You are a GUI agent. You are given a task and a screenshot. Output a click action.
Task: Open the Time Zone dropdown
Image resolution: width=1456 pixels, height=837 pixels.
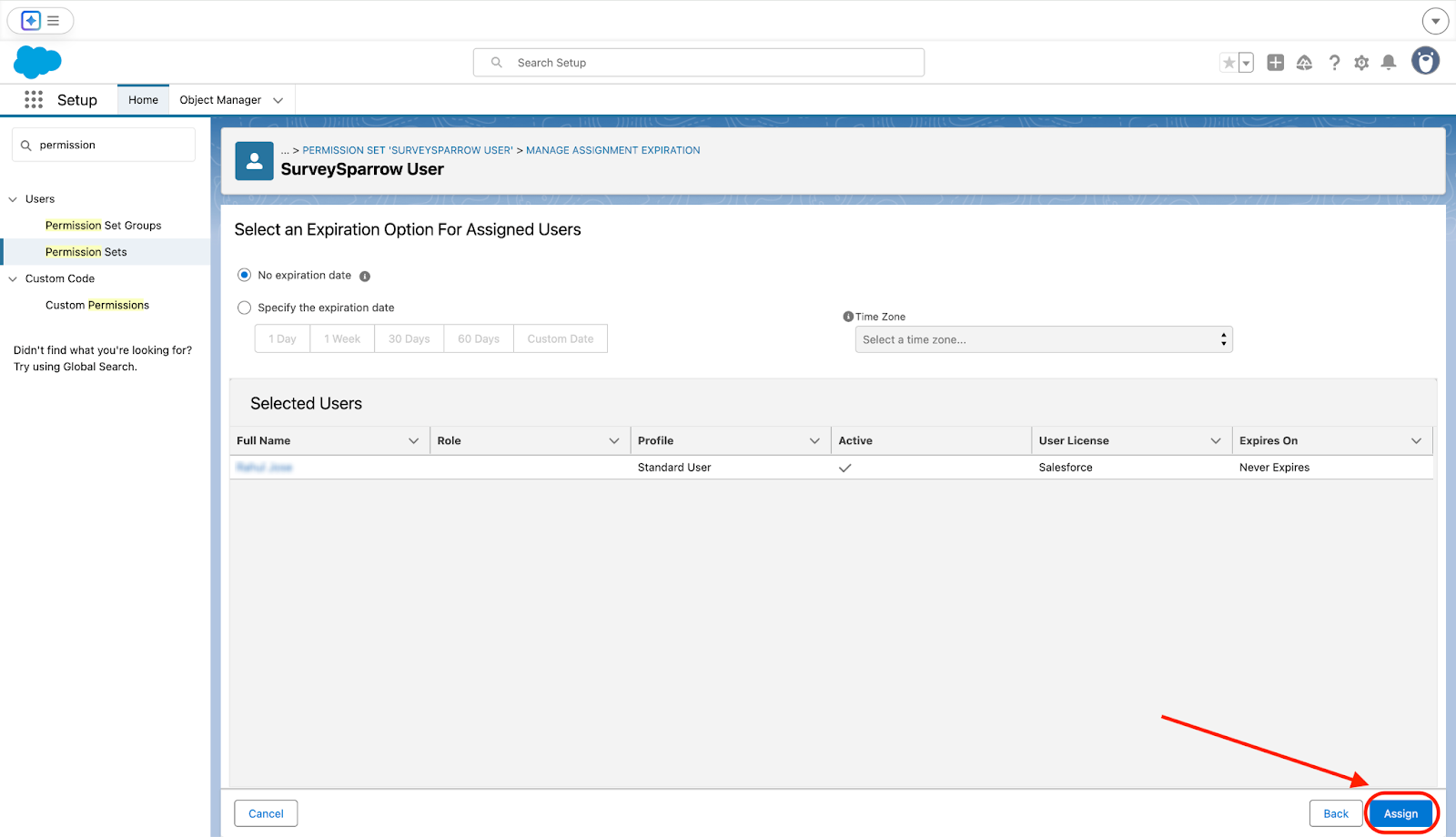pyautogui.click(x=1043, y=339)
